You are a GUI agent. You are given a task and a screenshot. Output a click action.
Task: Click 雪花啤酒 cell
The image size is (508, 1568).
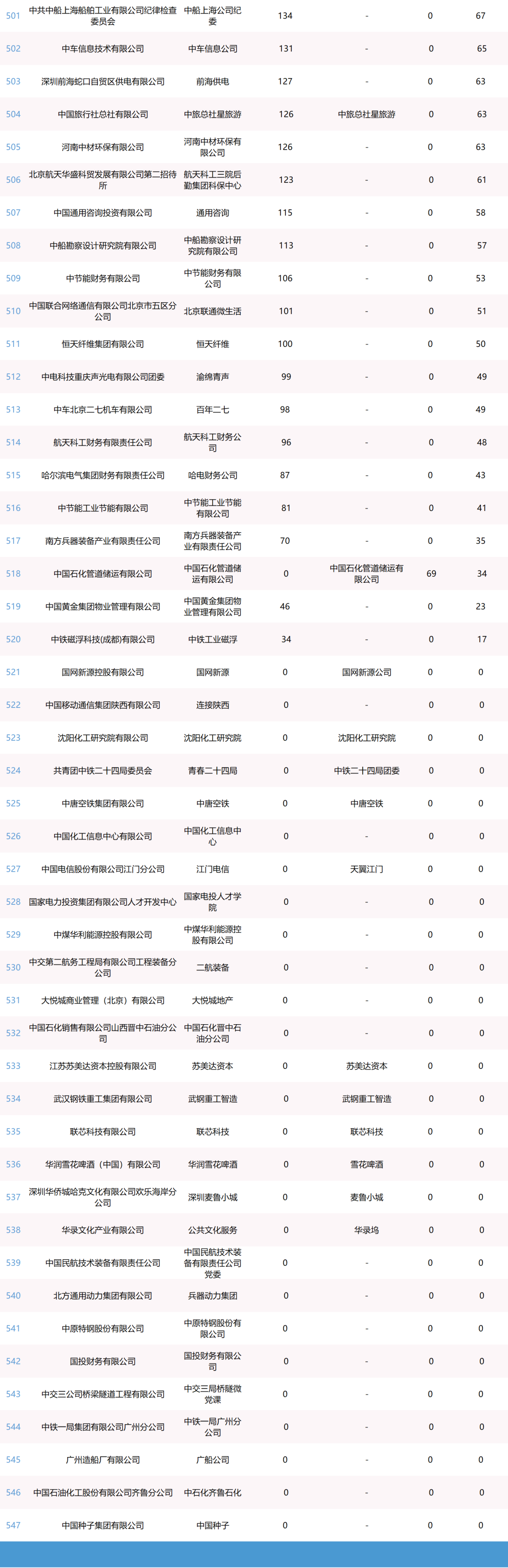[367, 1164]
